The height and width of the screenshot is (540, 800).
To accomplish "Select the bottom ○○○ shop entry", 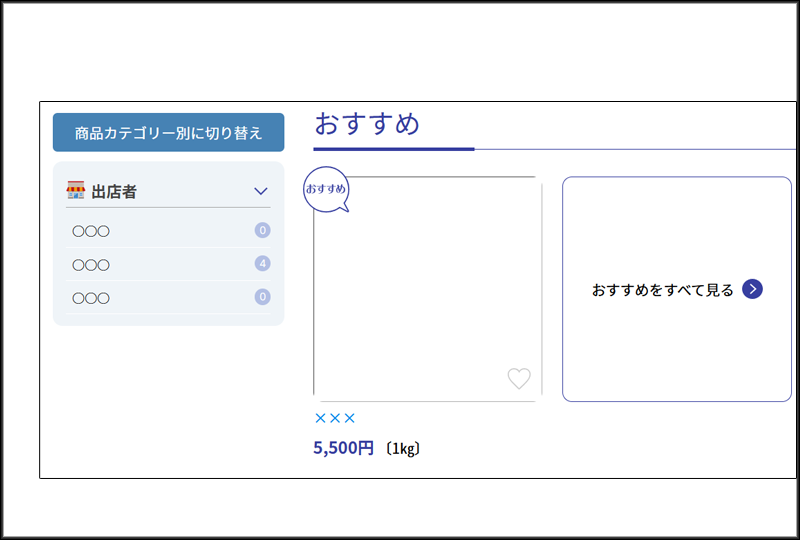I will point(168,298).
